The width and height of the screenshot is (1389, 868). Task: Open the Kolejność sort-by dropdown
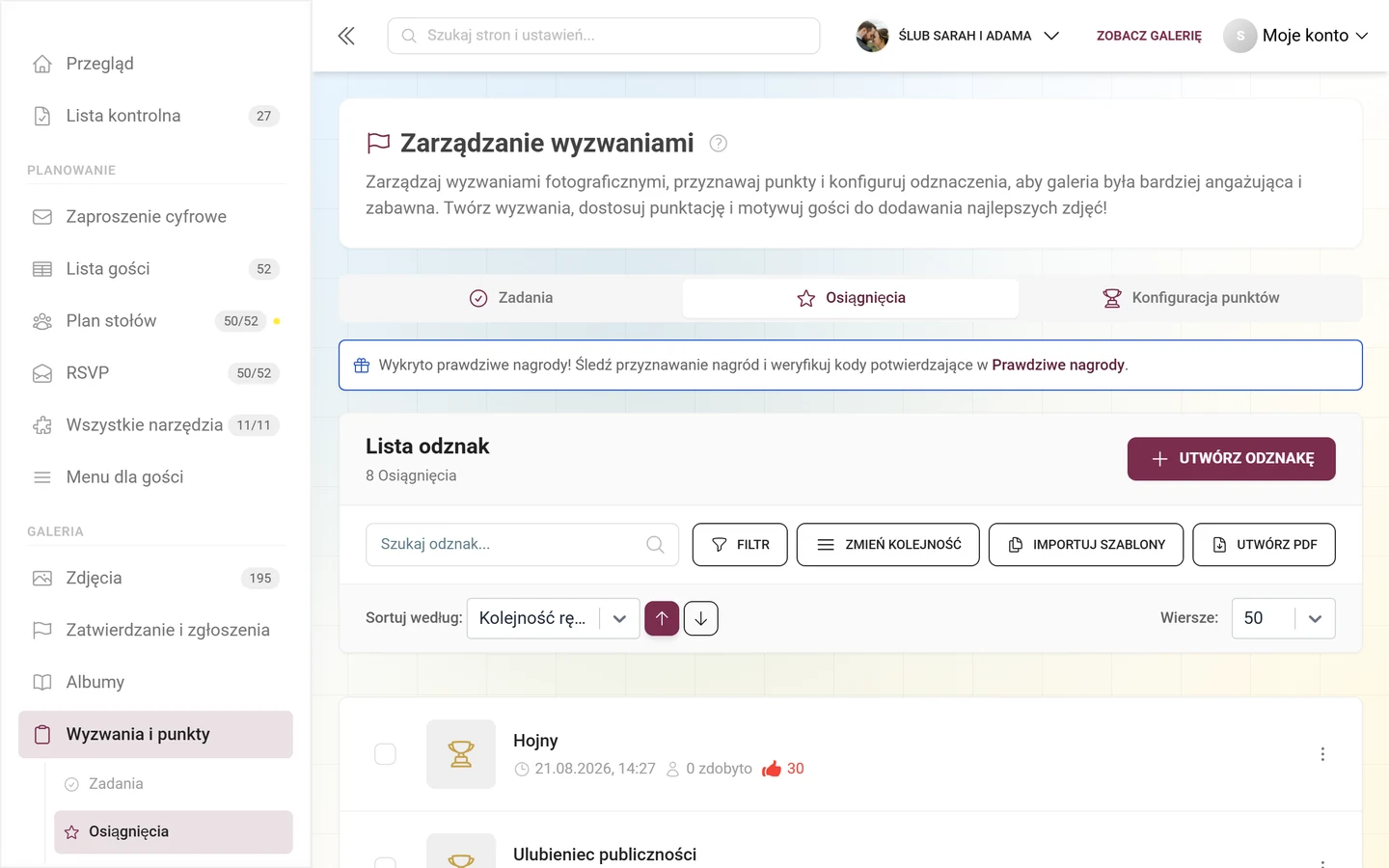click(x=553, y=618)
